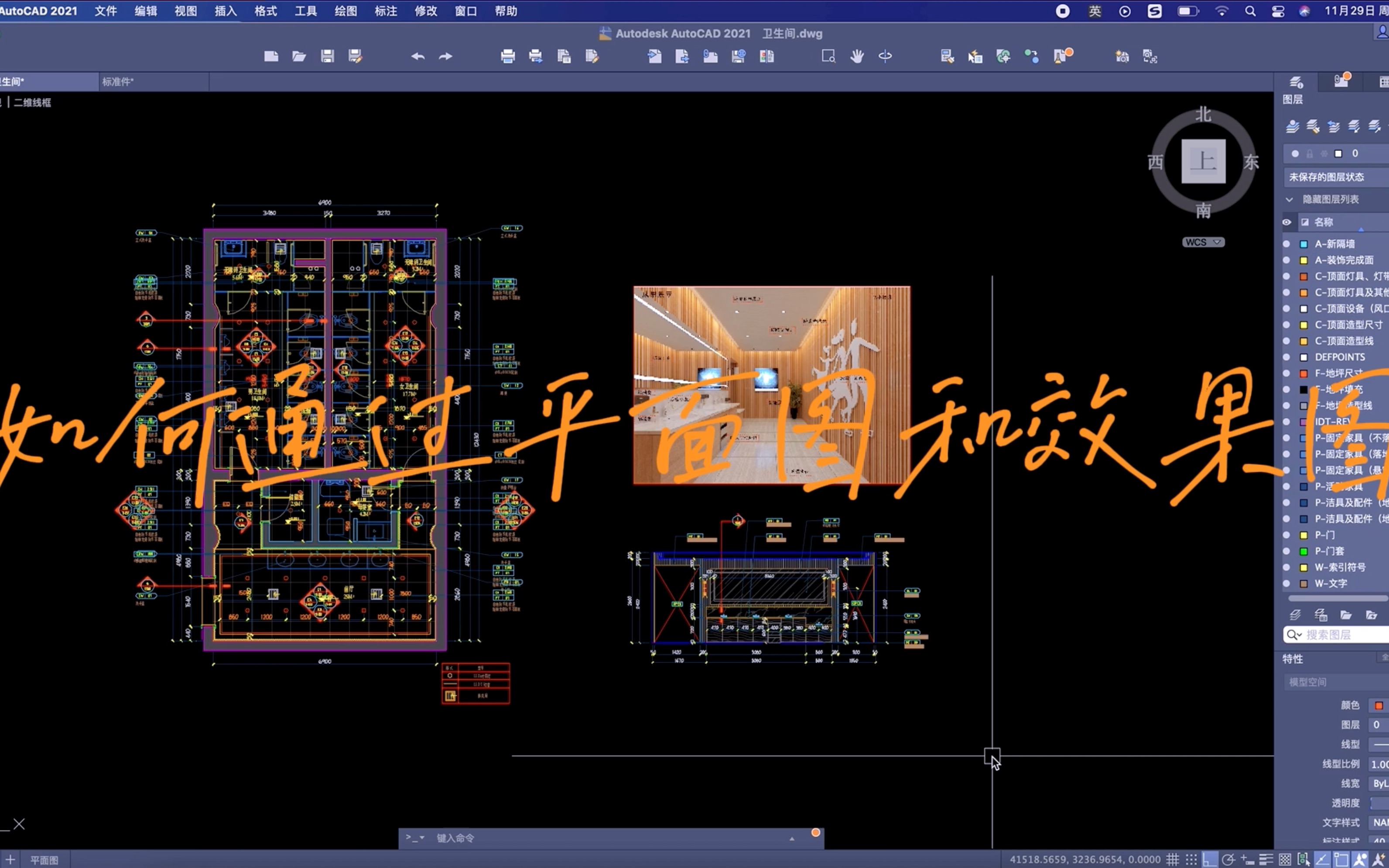
Task: Click the Undo arrow icon
Action: click(x=418, y=56)
